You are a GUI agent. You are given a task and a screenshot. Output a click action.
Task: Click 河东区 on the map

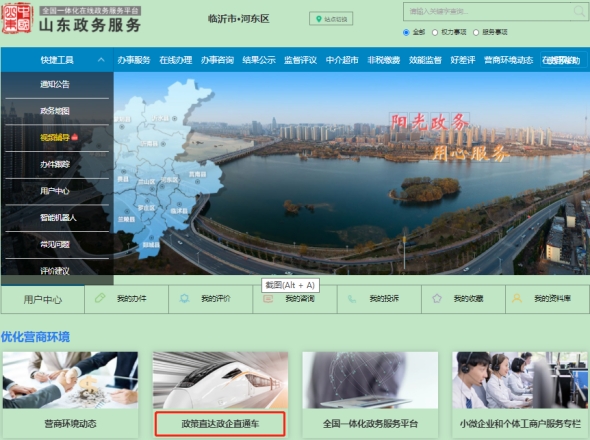[169, 180]
